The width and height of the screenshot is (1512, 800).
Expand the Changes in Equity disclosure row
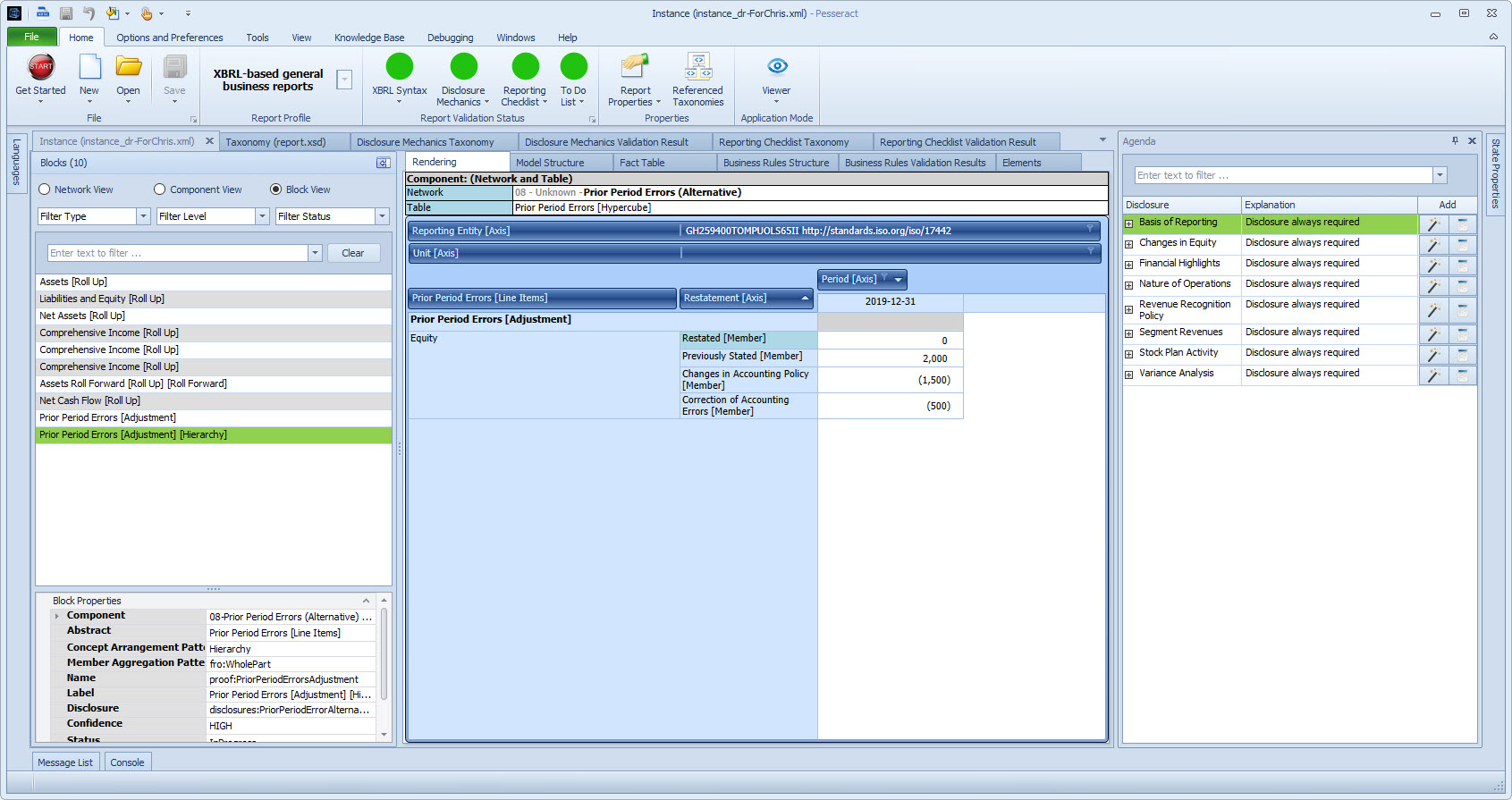coord(1129,243)
